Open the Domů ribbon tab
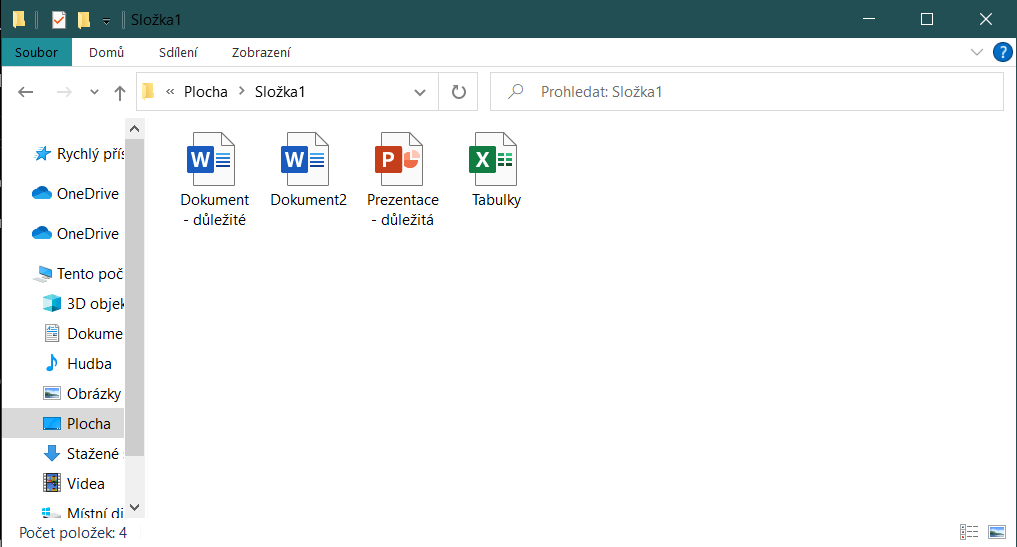The image size is (1017, 547). point(106,53)
